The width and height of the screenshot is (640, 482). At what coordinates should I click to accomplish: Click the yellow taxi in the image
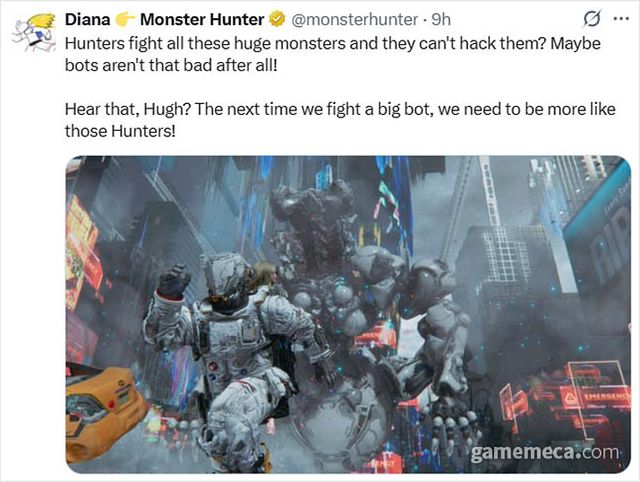[x=104, y=410]
